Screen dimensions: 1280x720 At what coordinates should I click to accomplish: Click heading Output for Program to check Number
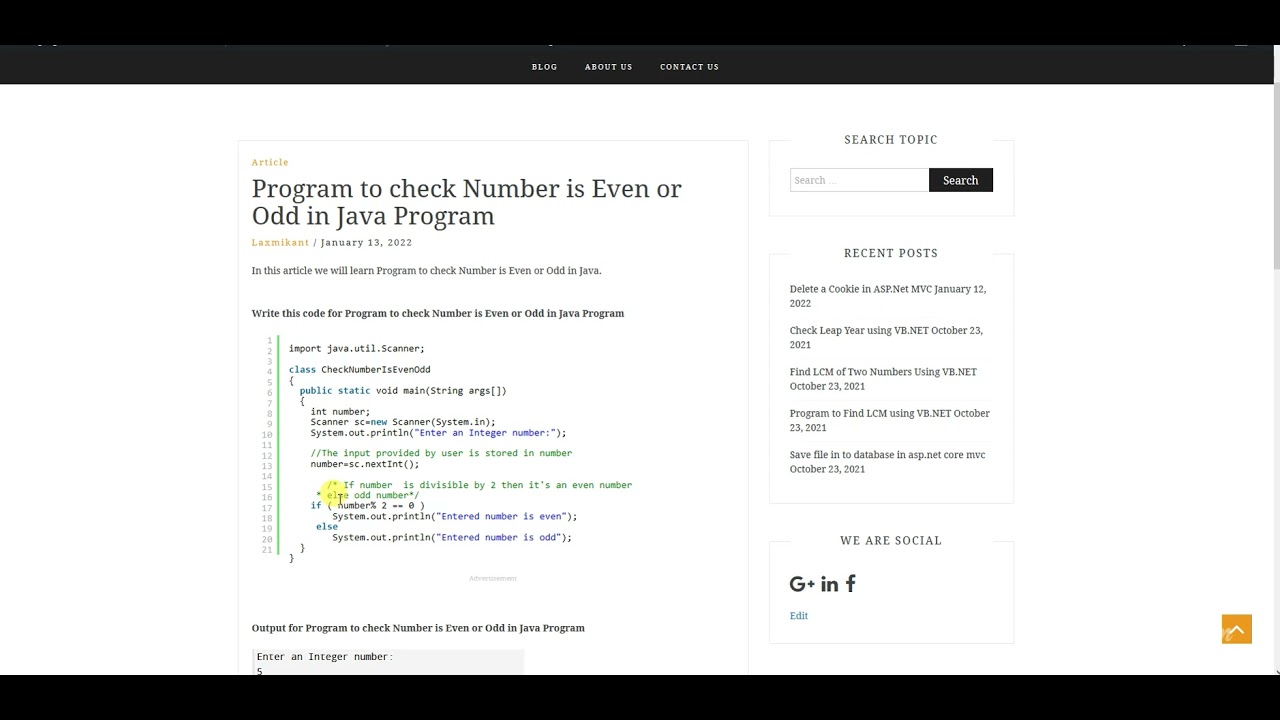tap(418, 628)
